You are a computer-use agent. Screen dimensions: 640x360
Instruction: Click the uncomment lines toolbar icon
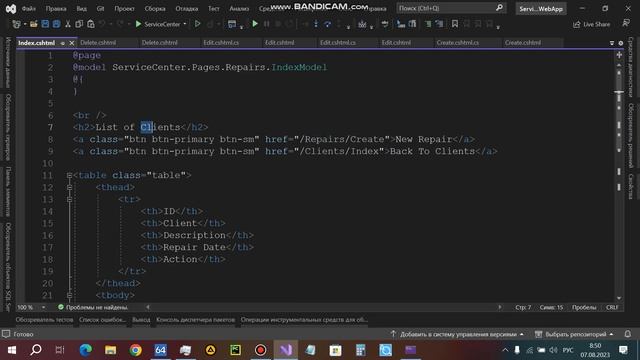click(x=439, y=24)
